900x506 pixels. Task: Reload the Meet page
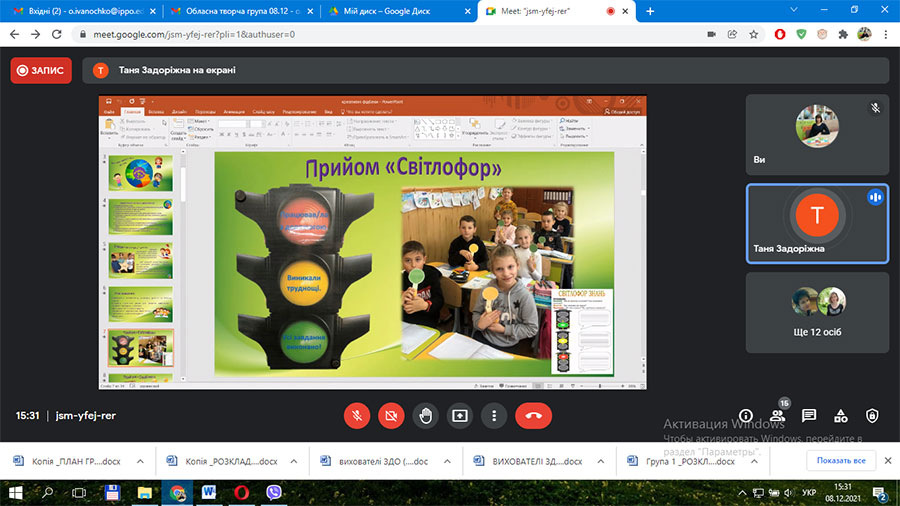pos(56,34)
